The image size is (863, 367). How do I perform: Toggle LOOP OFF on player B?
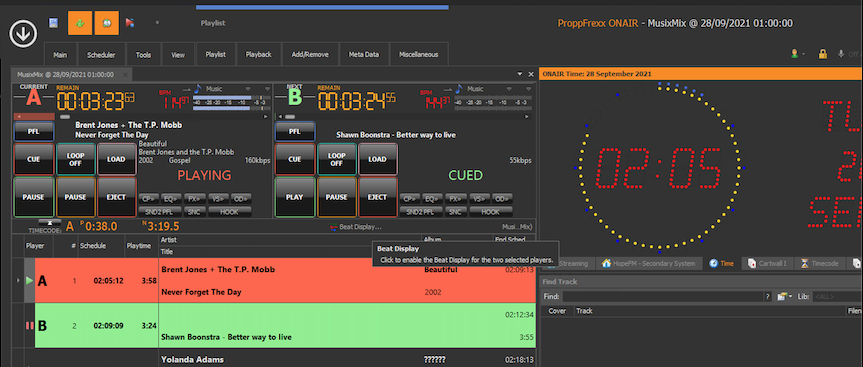337,160
